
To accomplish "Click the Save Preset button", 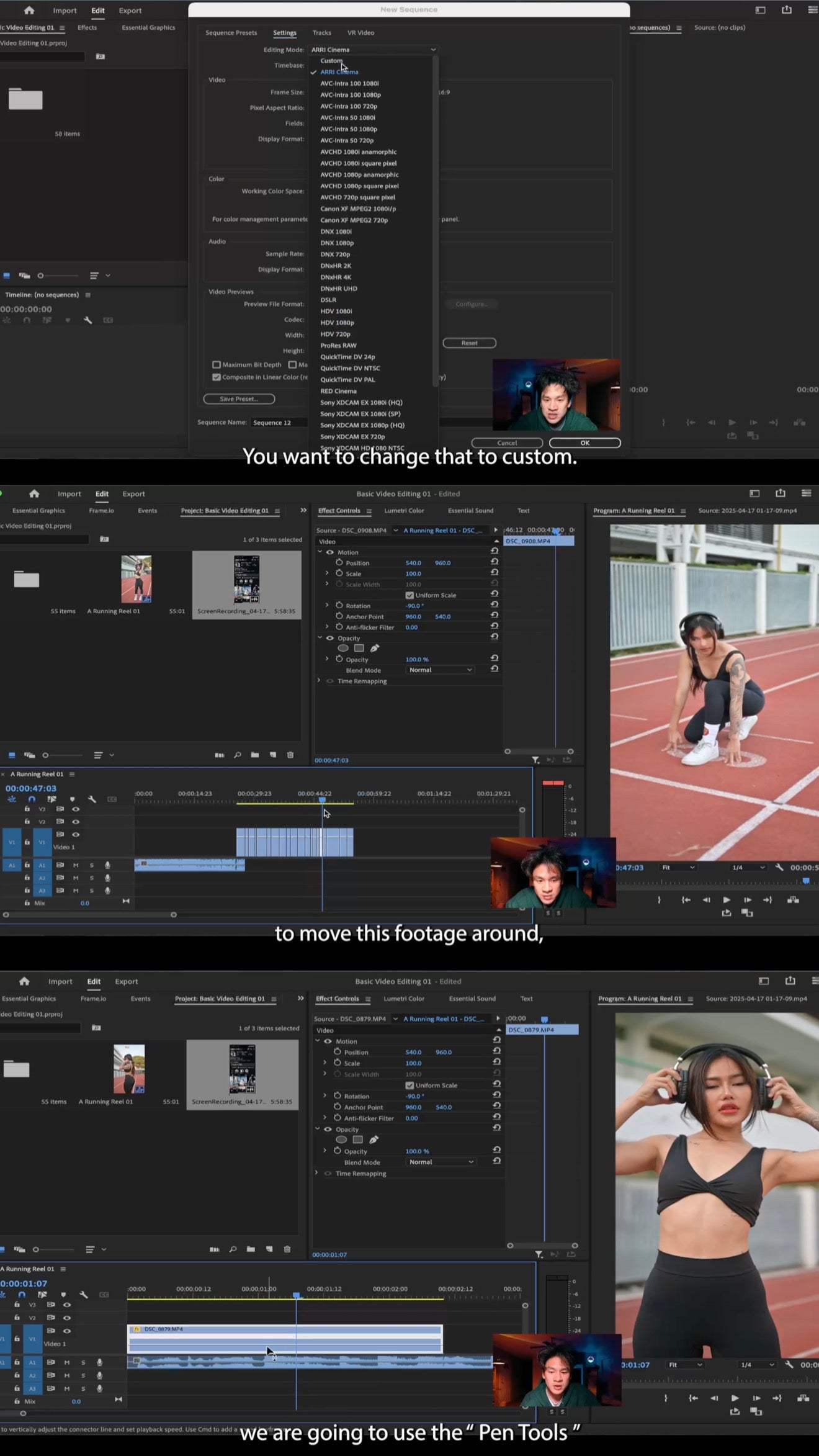I will click(239, 399).
